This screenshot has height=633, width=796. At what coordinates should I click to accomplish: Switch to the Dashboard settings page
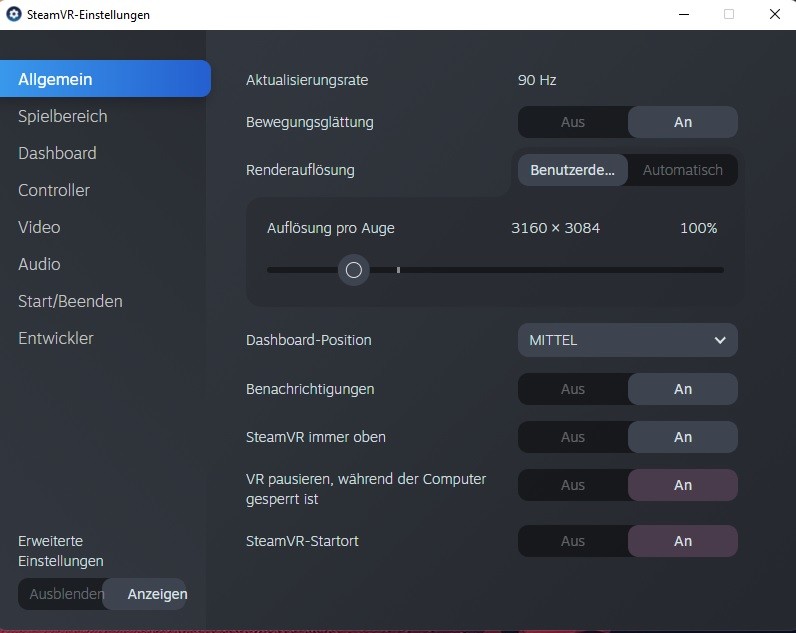(x=57, y=153)
